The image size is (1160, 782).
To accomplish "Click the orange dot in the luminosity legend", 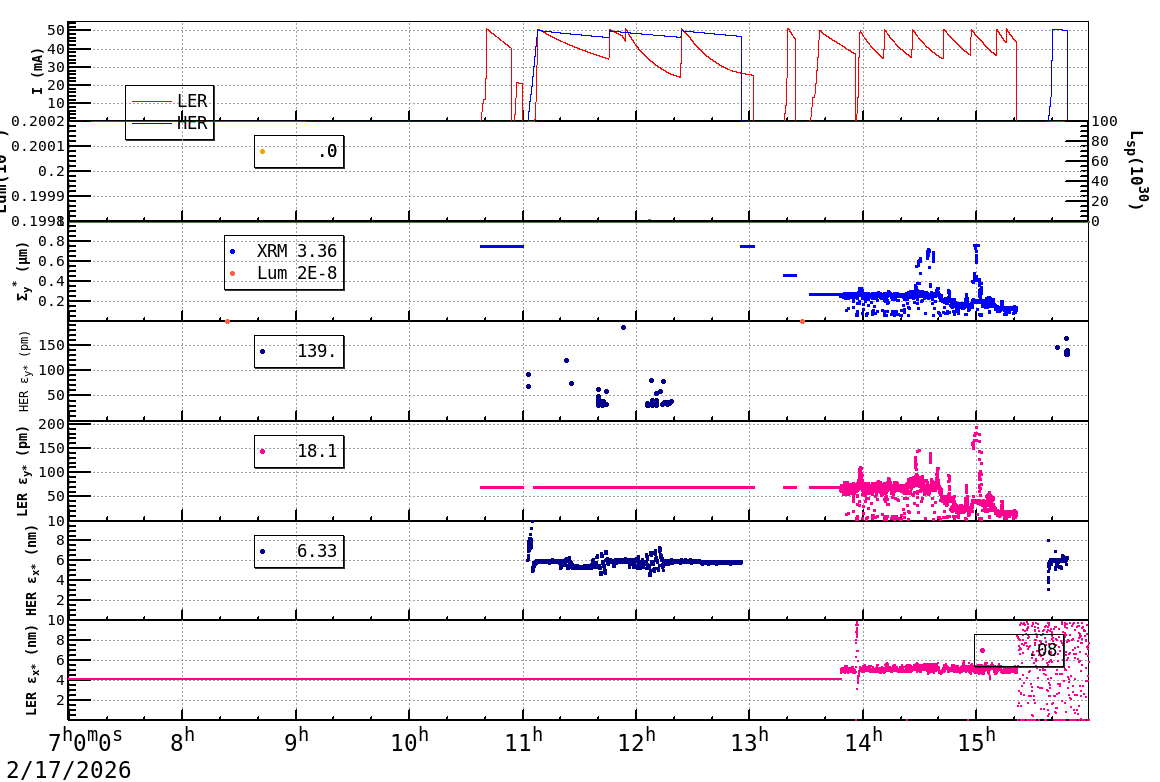I will (x=263, y=152).
